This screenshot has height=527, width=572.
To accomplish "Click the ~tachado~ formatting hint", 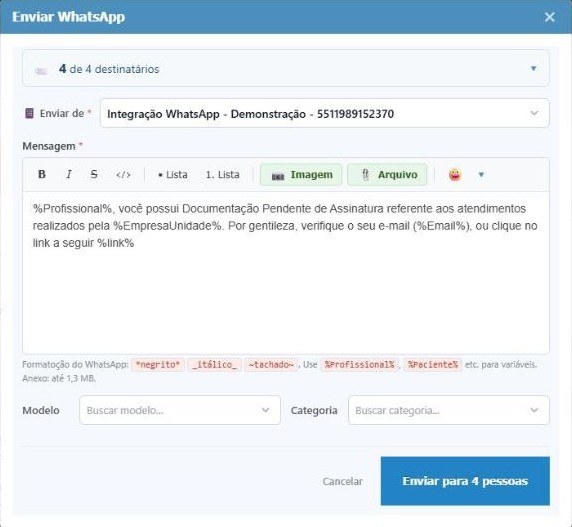I will [x=271, y=365].
